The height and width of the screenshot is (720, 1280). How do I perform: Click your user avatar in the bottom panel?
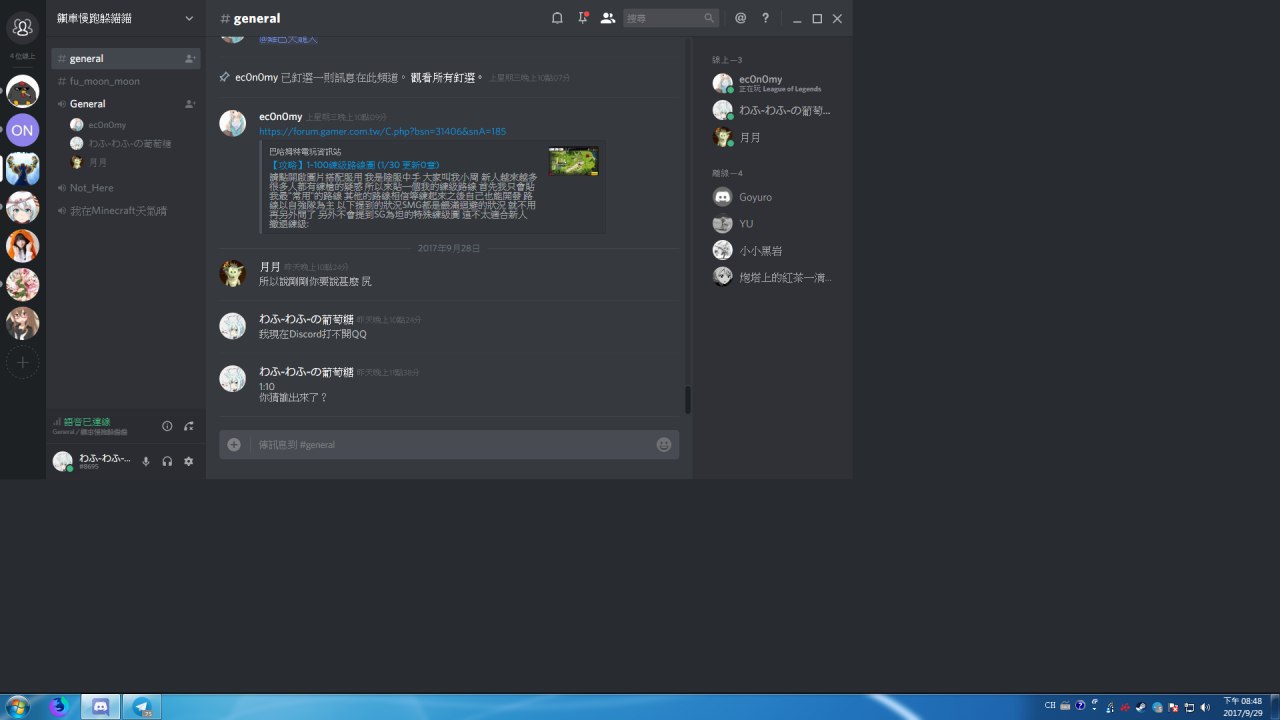point(62,460)
